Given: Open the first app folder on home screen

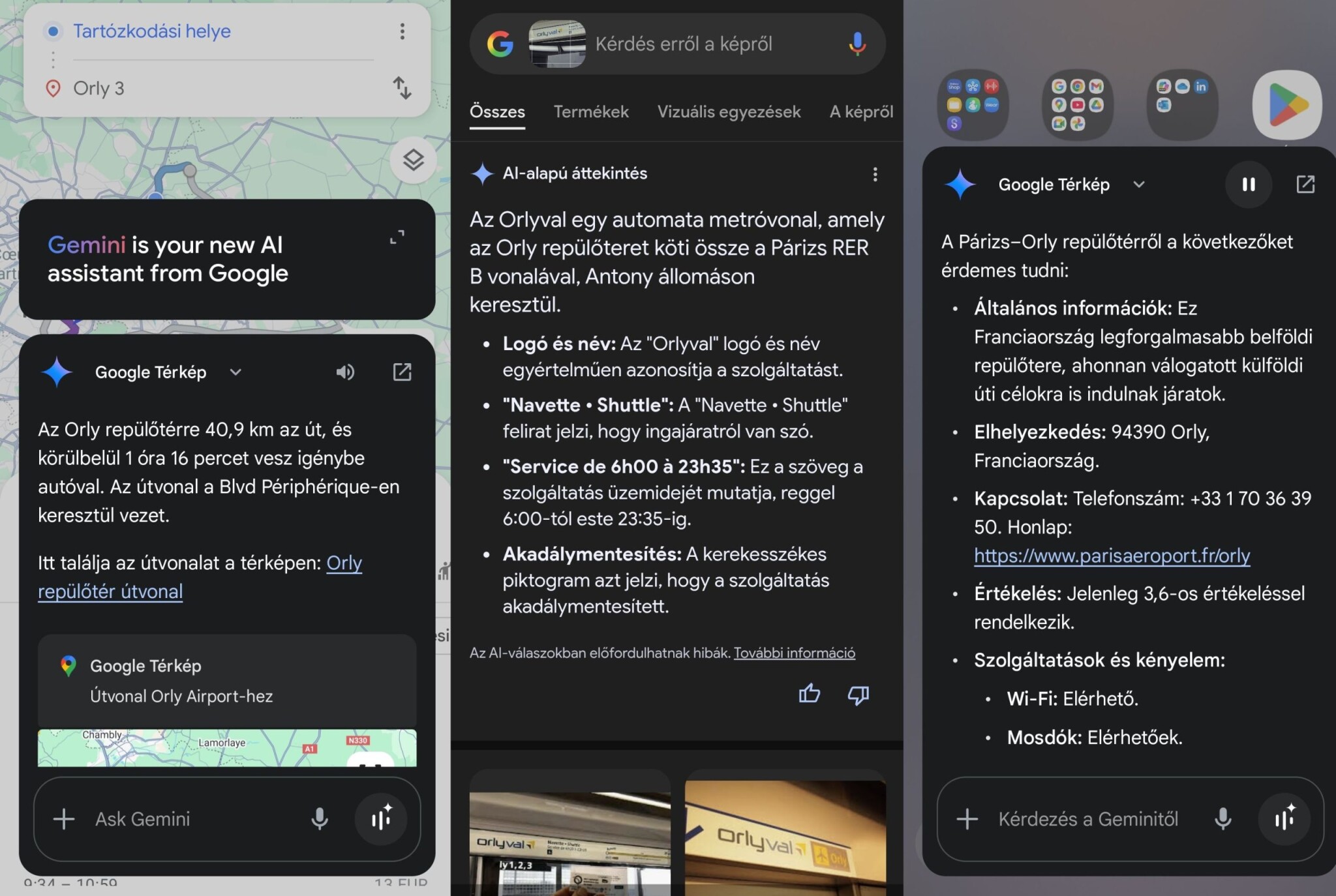Looking at the screenshot, I should (973, 104).
